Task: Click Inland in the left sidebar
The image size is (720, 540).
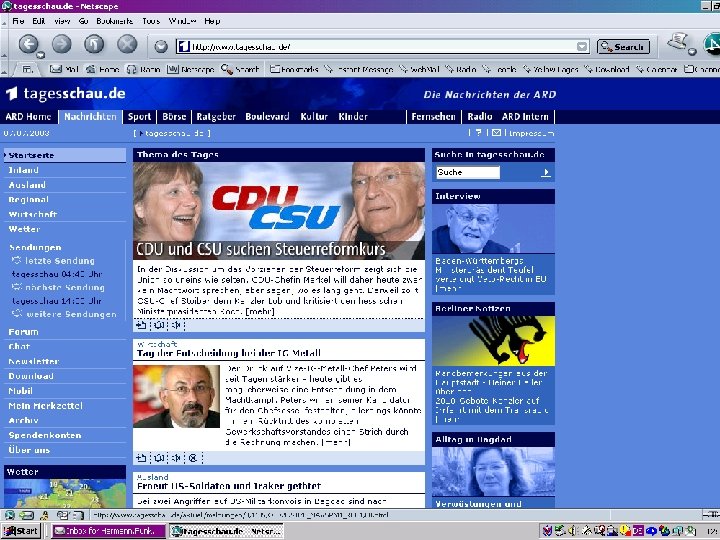Action: 23,170
